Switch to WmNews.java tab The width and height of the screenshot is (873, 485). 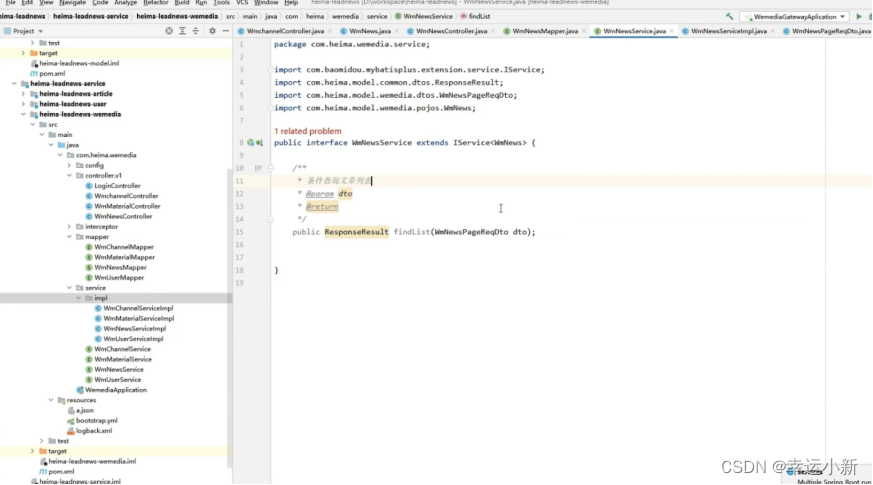tap(370, 31)
